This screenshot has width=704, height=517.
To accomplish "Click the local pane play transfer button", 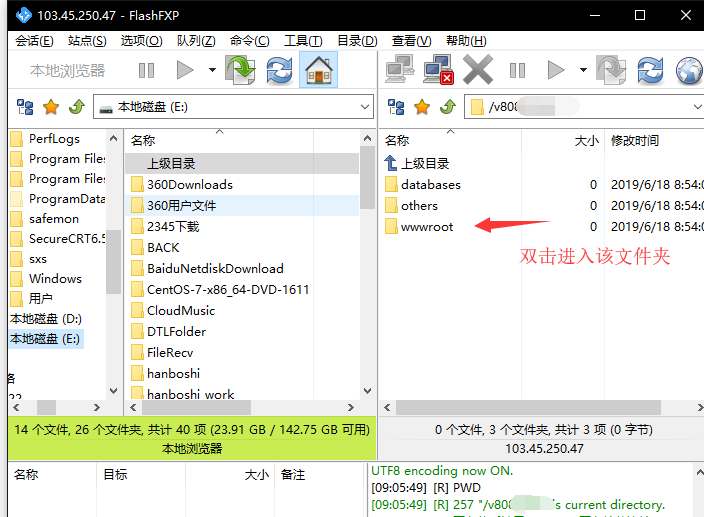I will 185,70.
